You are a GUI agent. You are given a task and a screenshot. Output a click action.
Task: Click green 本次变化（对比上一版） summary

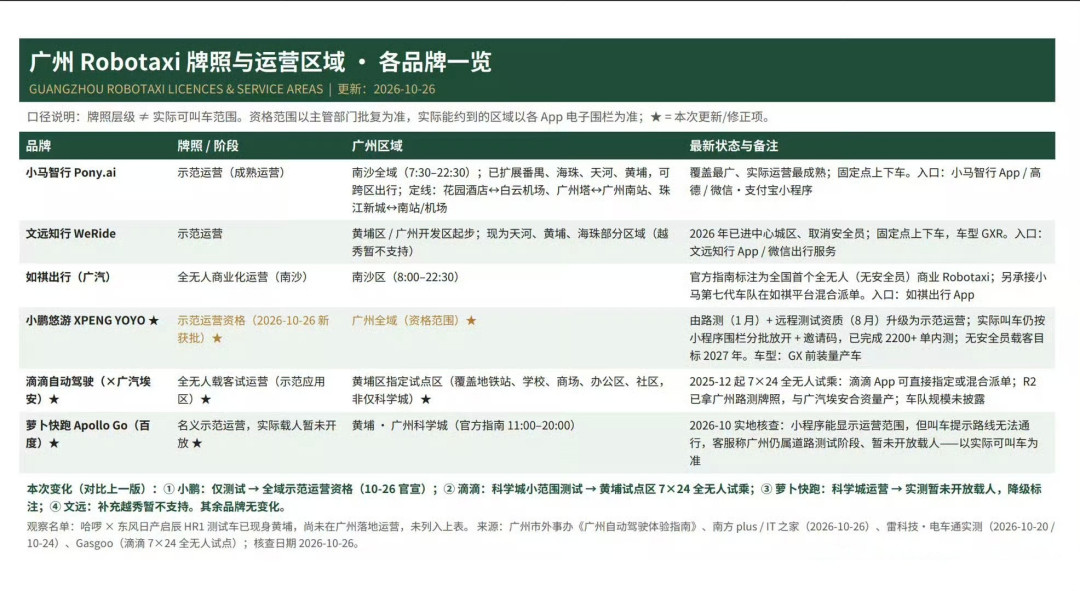(x=534, y=497)
